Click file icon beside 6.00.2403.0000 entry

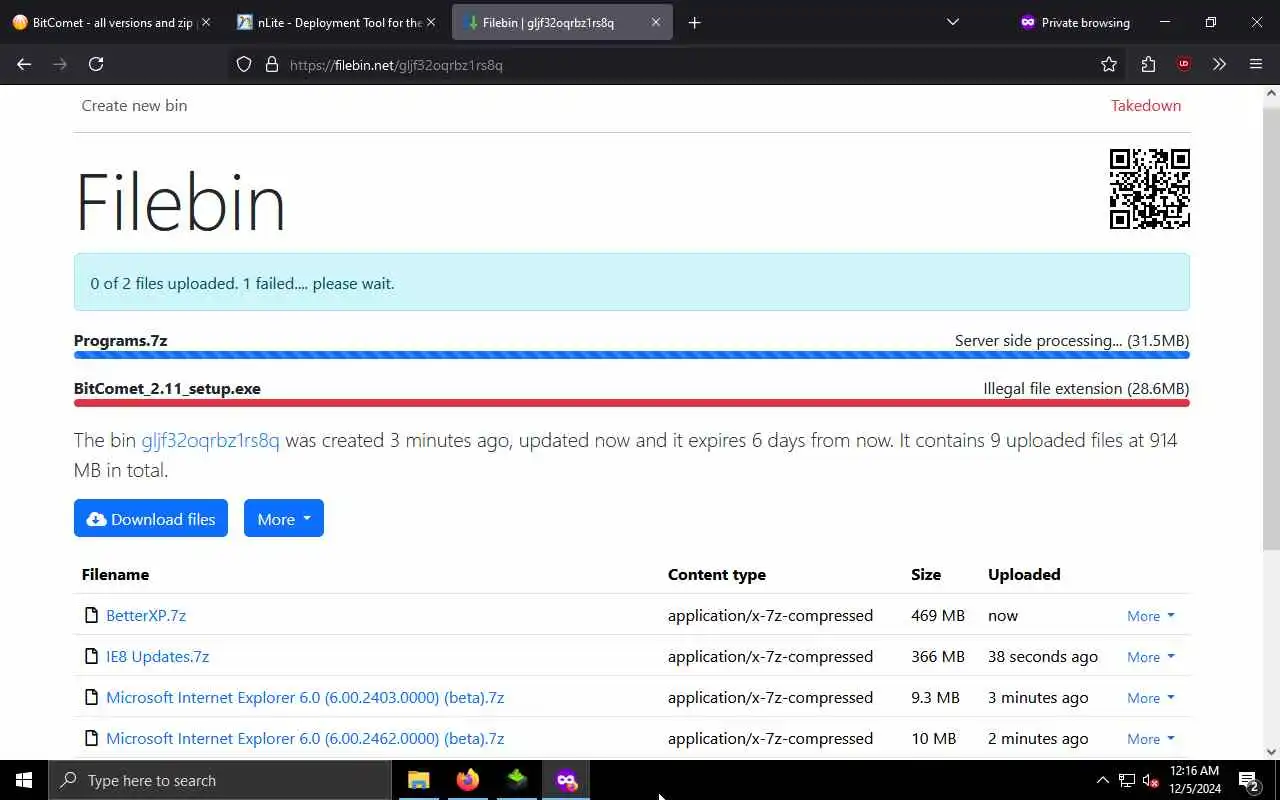click(x=92, y=697)
